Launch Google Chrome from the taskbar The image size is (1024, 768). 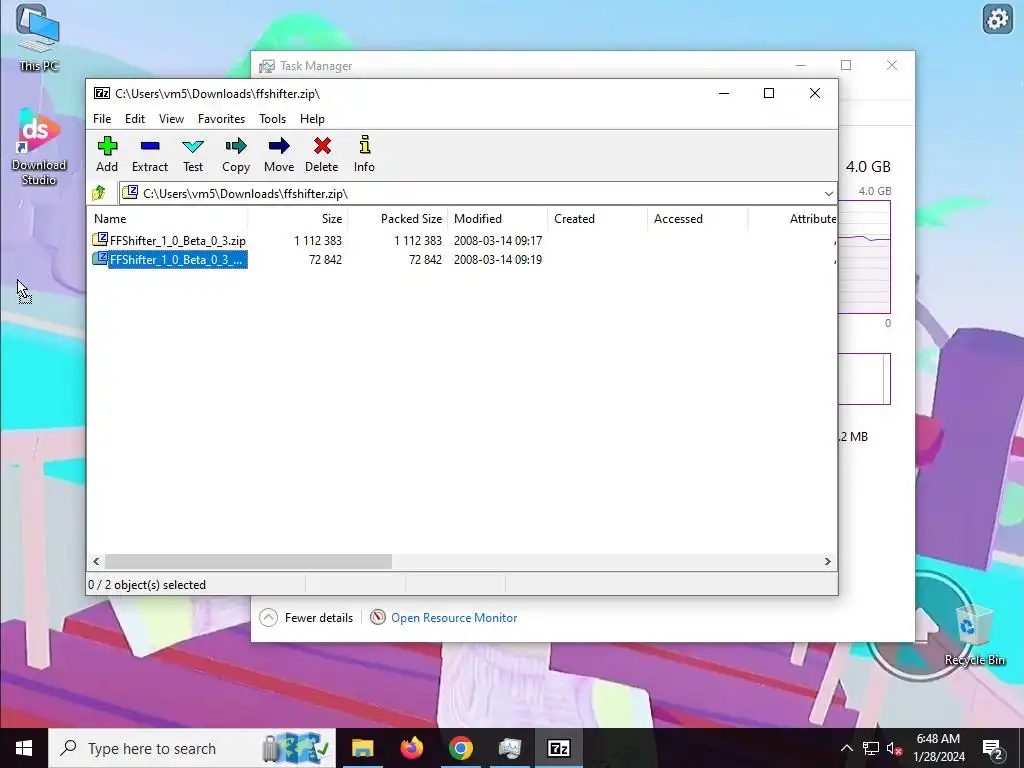click(460, 748)
